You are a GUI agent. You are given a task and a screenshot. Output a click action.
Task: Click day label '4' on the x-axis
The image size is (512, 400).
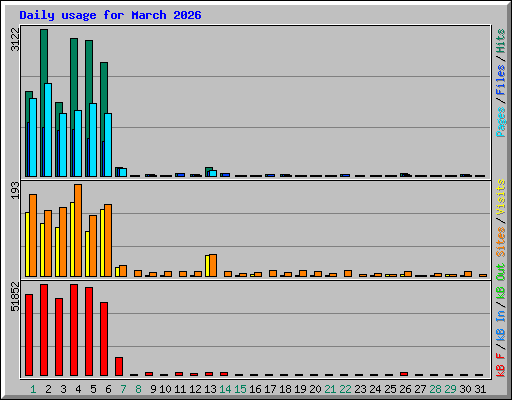click(x=78, y=389)
